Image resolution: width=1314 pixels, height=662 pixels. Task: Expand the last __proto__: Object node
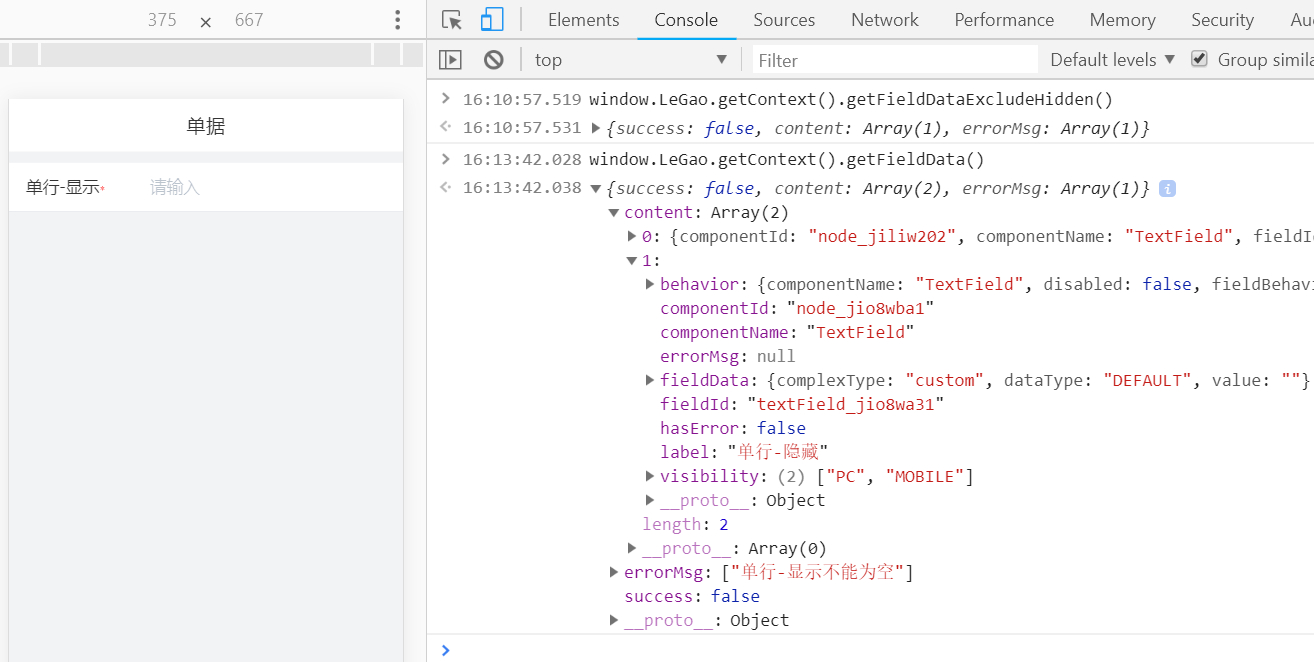(614, 620)
